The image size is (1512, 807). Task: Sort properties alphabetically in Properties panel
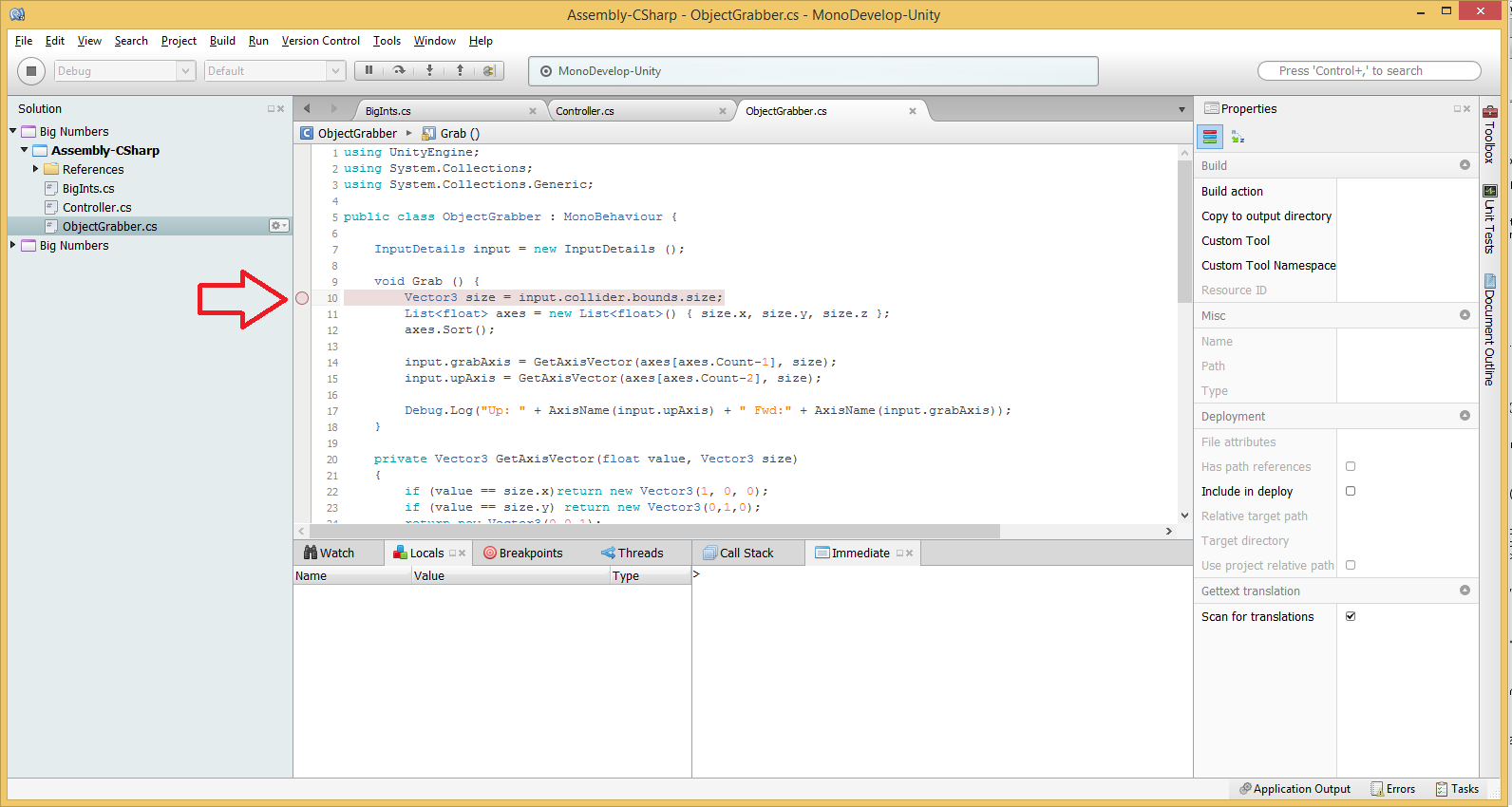(x=1238, y=138)
